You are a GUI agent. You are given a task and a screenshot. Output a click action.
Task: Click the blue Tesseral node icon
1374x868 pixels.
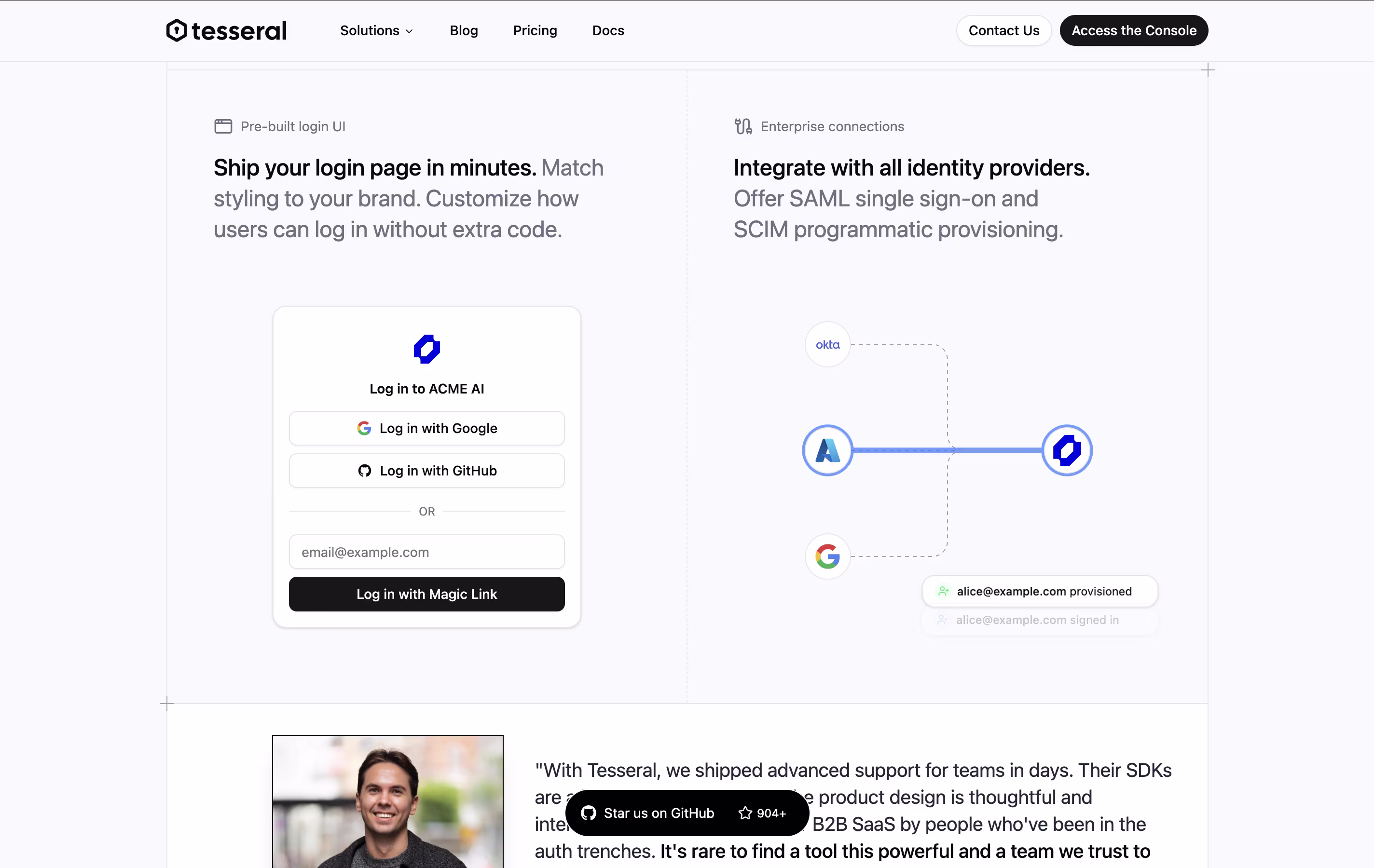(1067, 450)
